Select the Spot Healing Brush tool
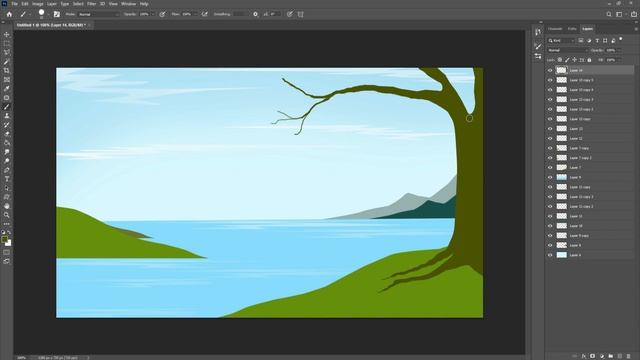The image size is (640, 360). [x=7, y=98]
